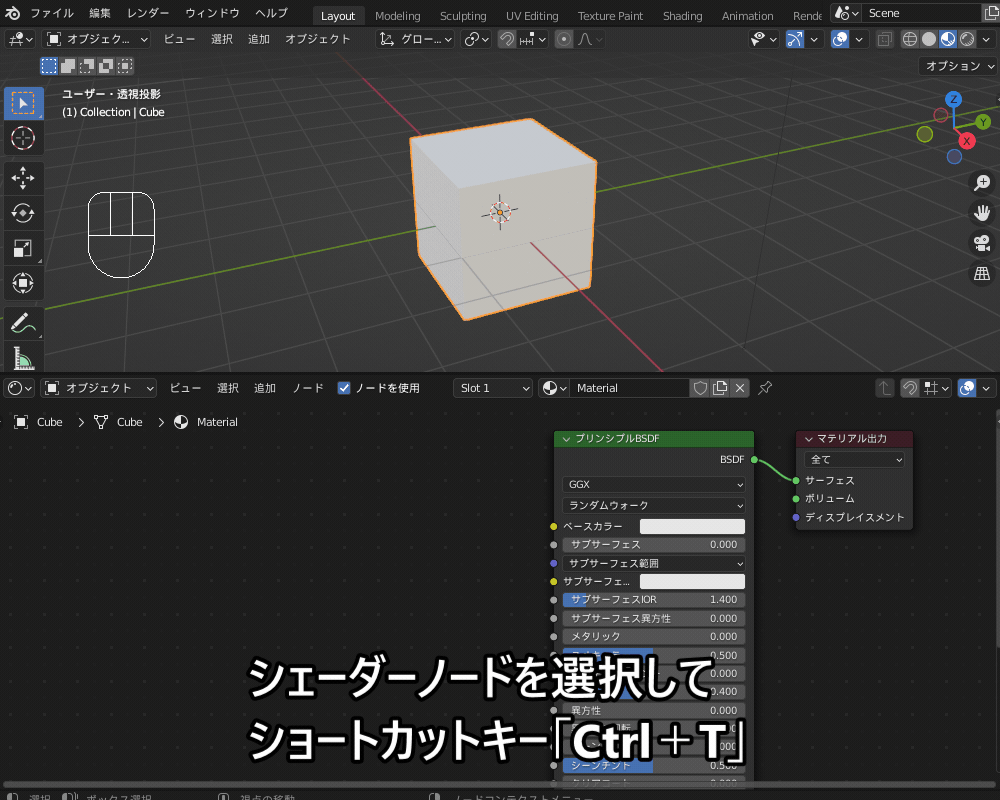Open the Slot 1 material slot dropdown
The height and width of the screenshot is (800, 1000).
(492, 387)
